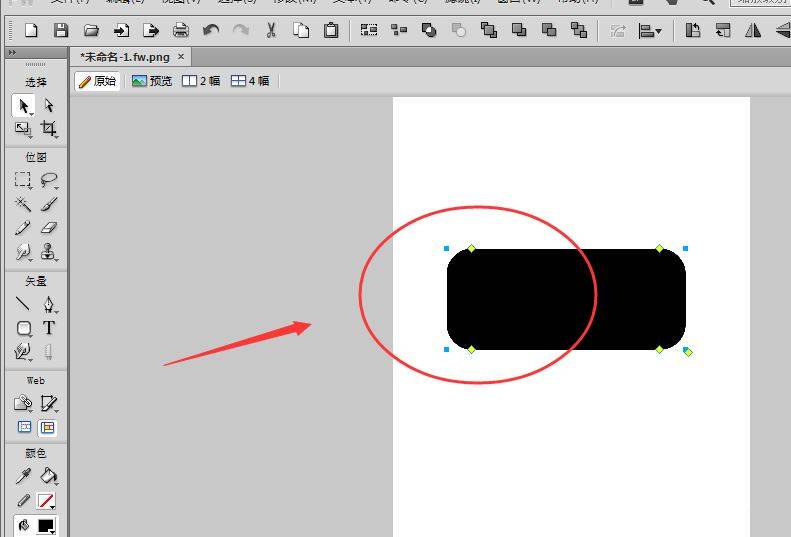The width and height of the screenshot is (791, 537).
Task: Click the 原始 (Original) view button
Action: 98,81
